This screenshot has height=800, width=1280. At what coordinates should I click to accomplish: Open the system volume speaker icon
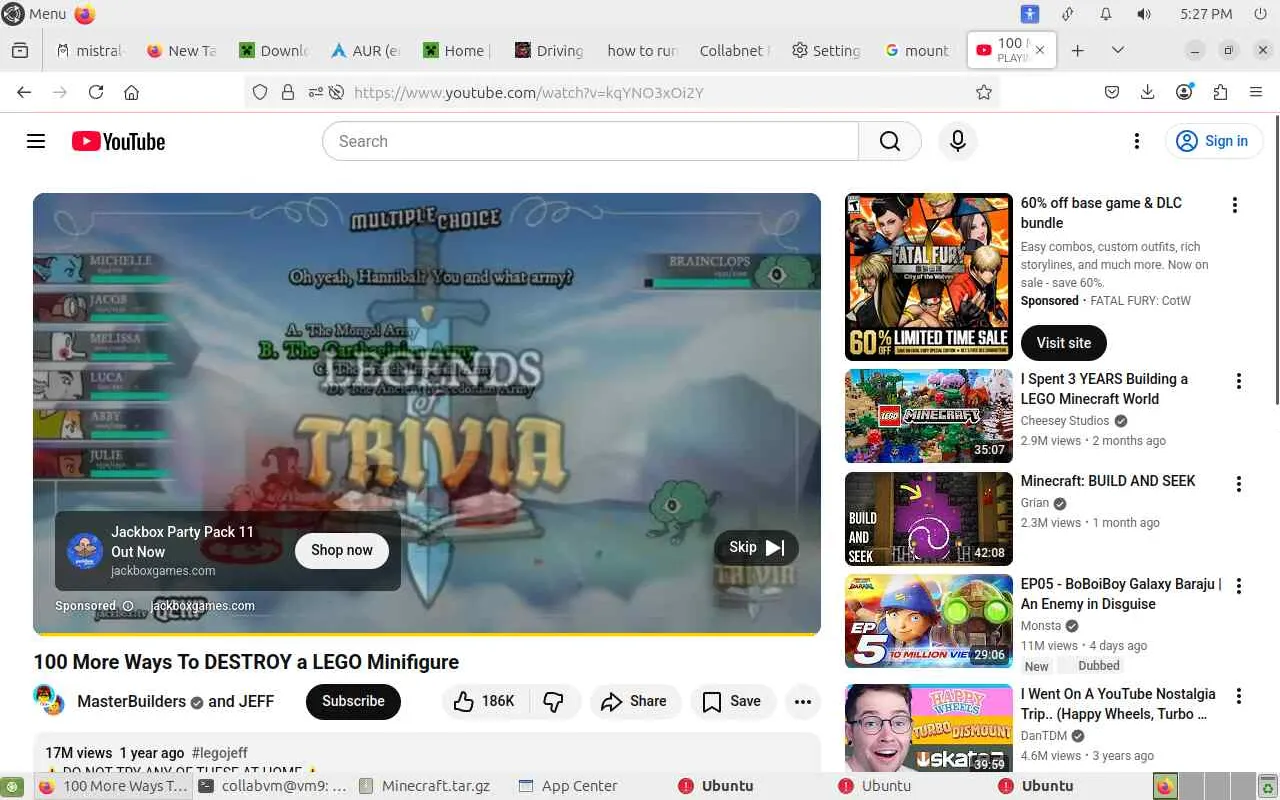point(1144,14)
